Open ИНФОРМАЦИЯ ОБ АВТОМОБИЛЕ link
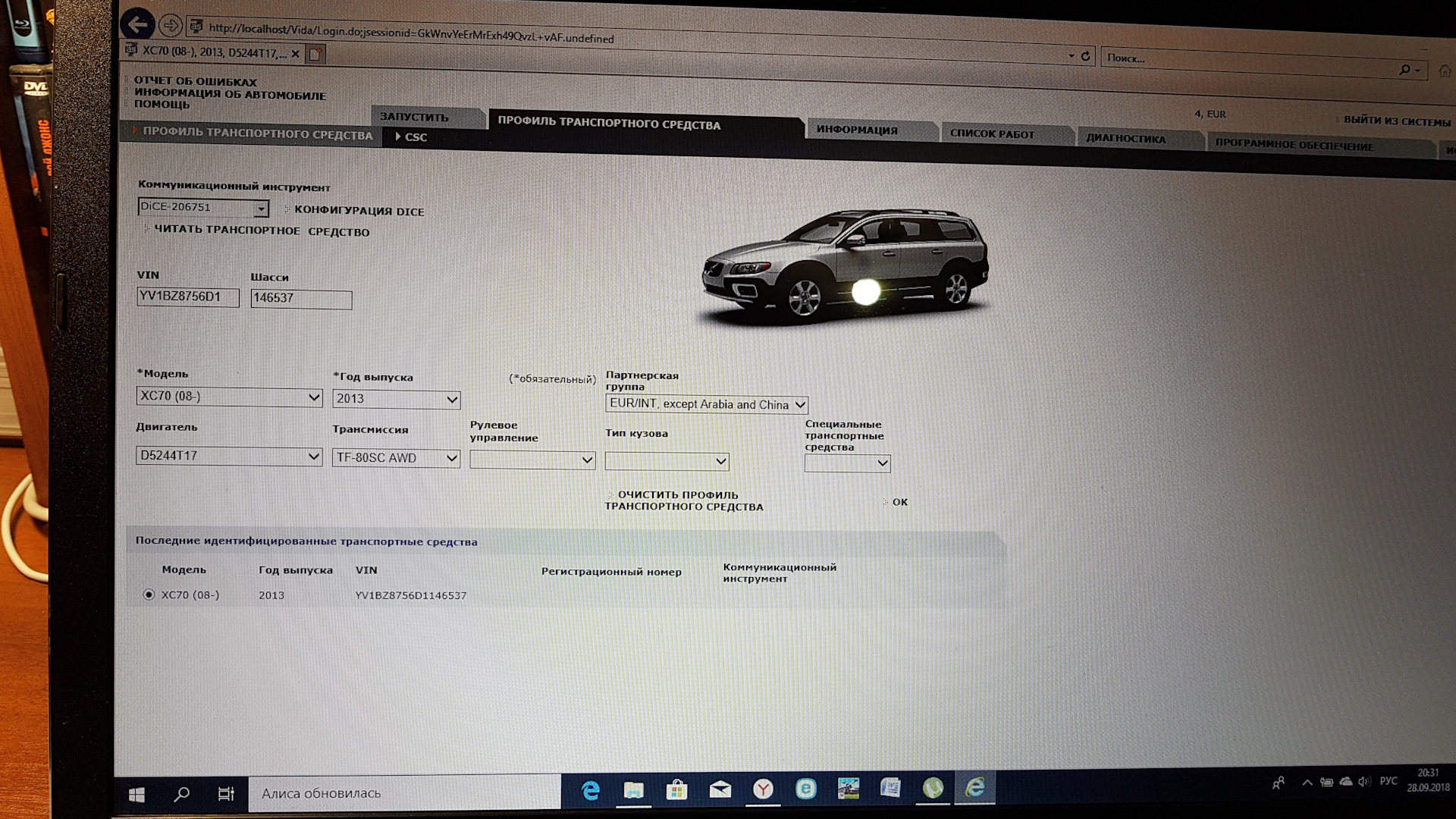1456x819 pixels. coord(230,94)
